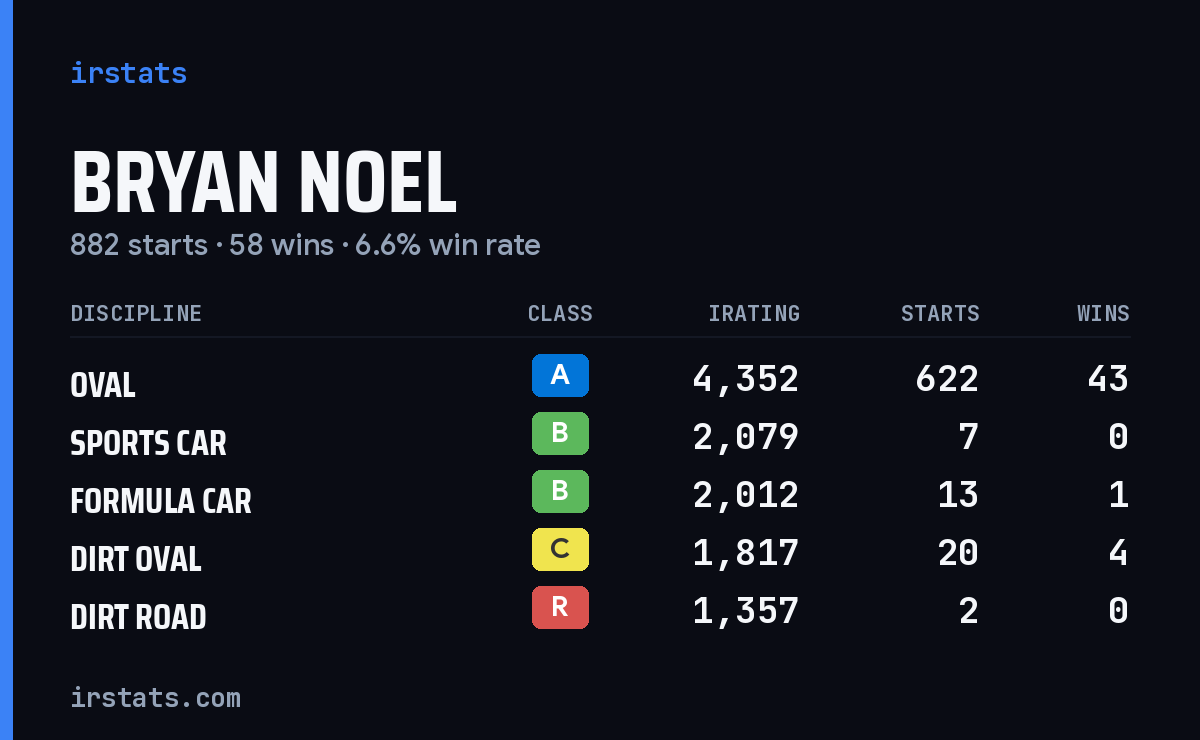Viewport: 1200px width, 740px height.
Task: Click the green B badge in Formula Car row
Action: click(560, 491)
